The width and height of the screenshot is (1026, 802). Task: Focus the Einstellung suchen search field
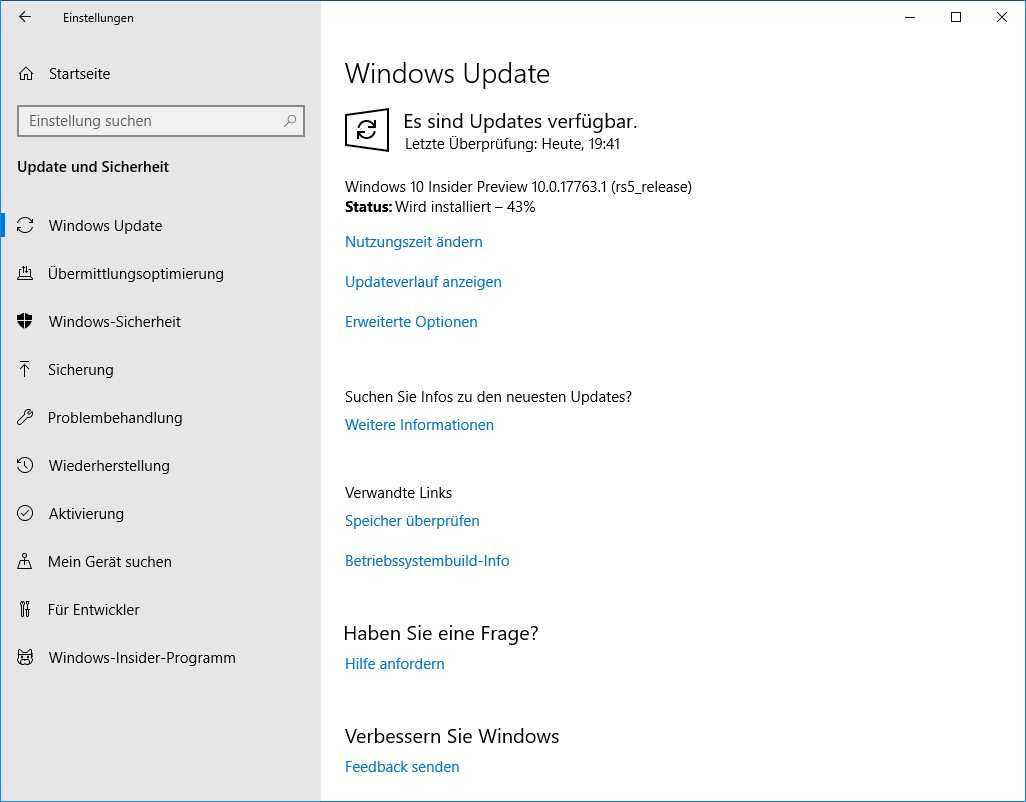[161, 121]
